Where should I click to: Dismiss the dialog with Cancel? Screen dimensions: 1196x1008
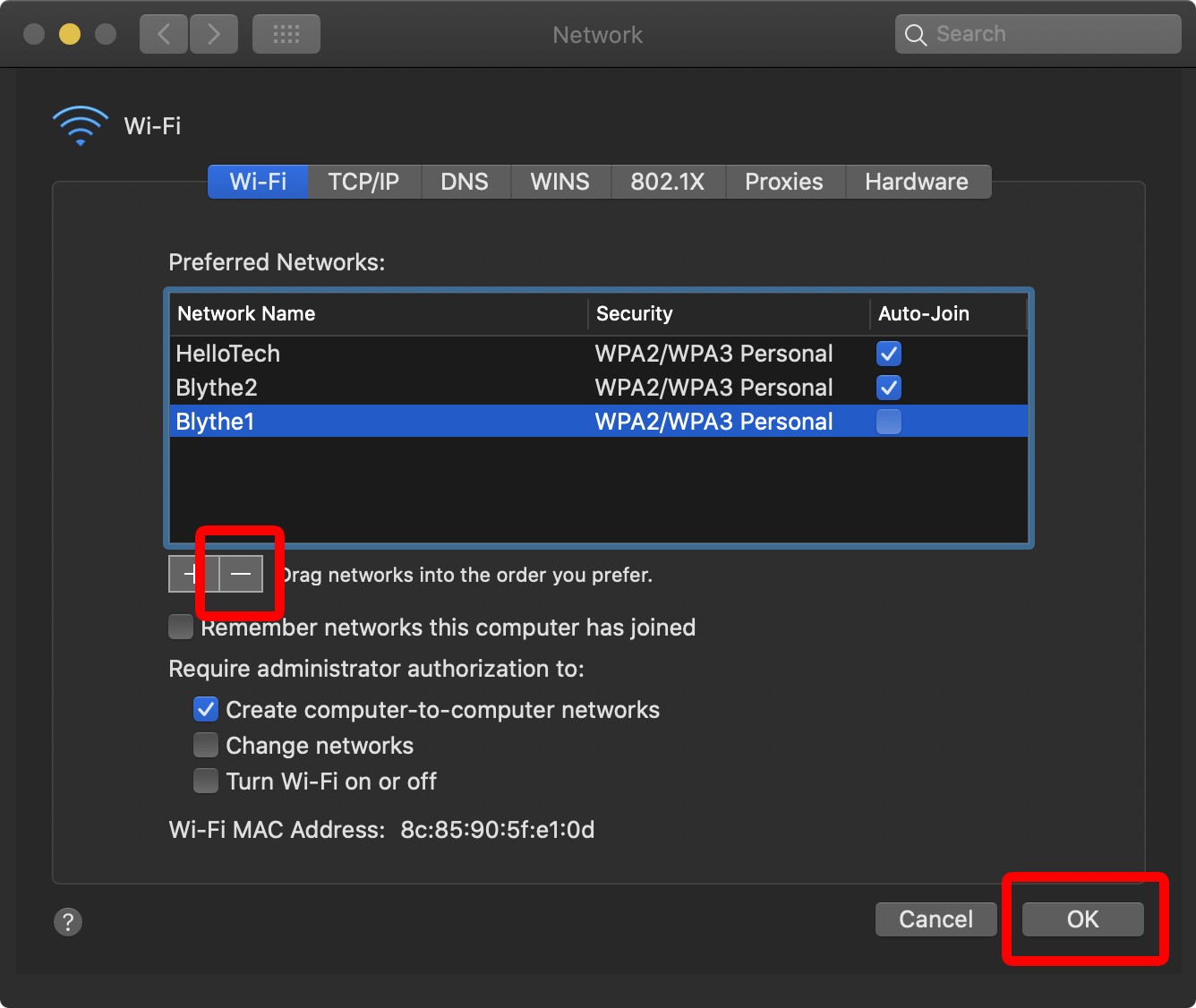[935, 918]
